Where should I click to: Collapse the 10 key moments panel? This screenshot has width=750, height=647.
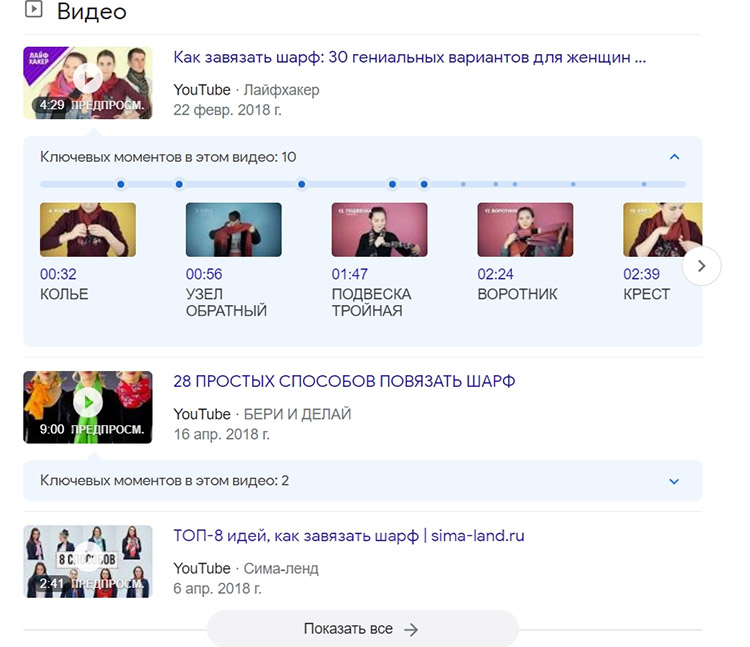pos(674,157)
